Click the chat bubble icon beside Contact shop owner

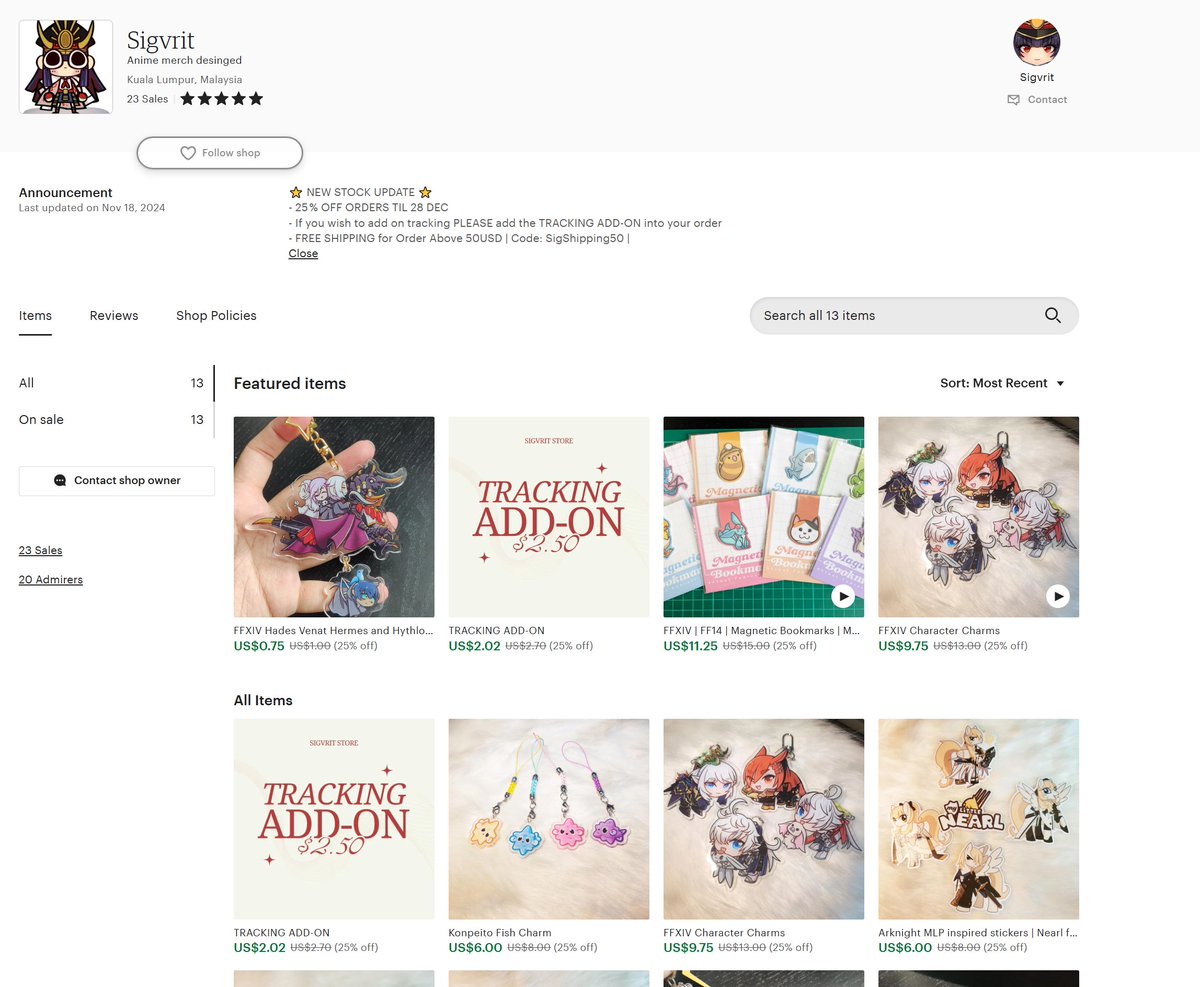60,481
